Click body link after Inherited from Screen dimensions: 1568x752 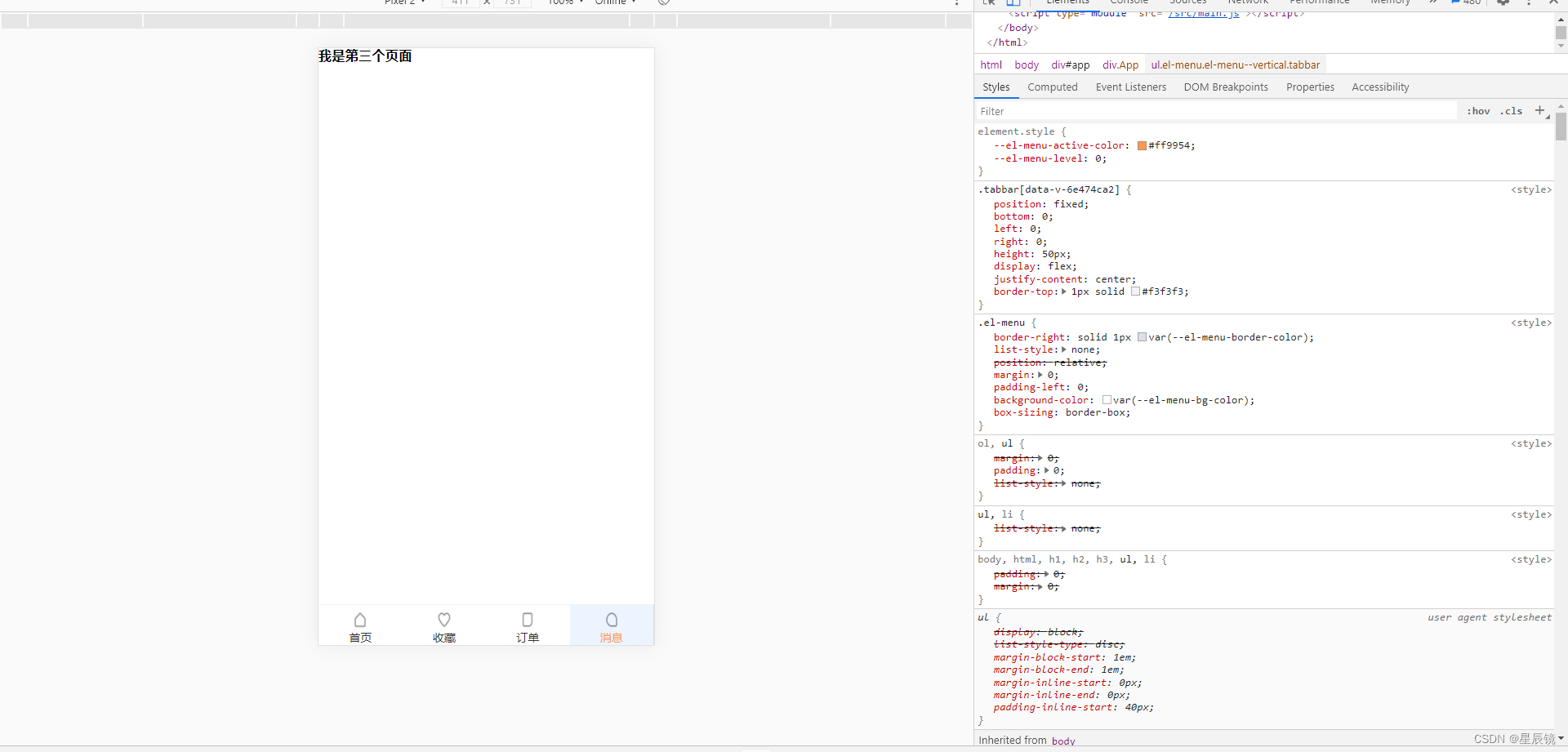point(1063,741)
